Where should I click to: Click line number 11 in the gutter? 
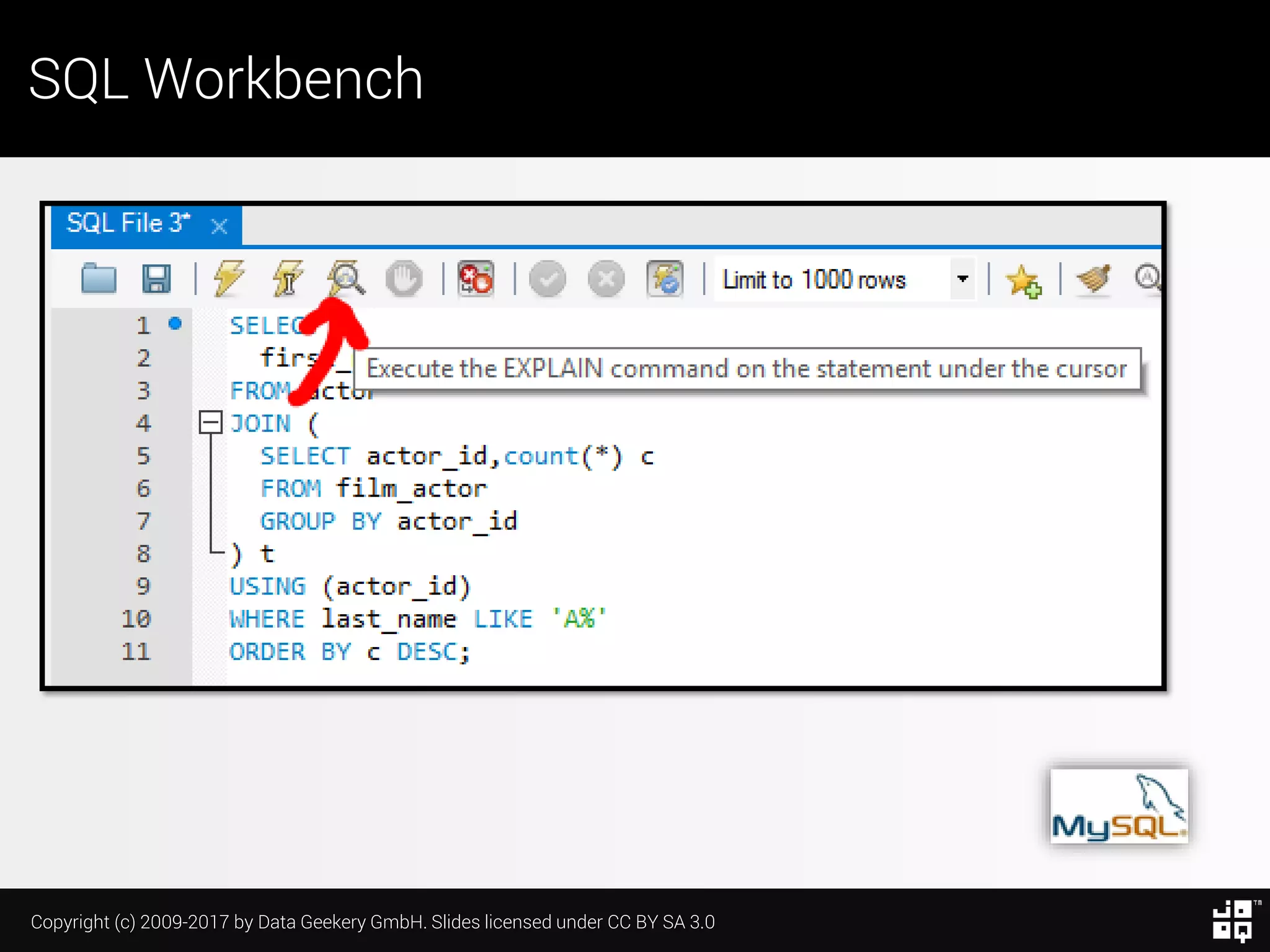click(x=136, y=651)
